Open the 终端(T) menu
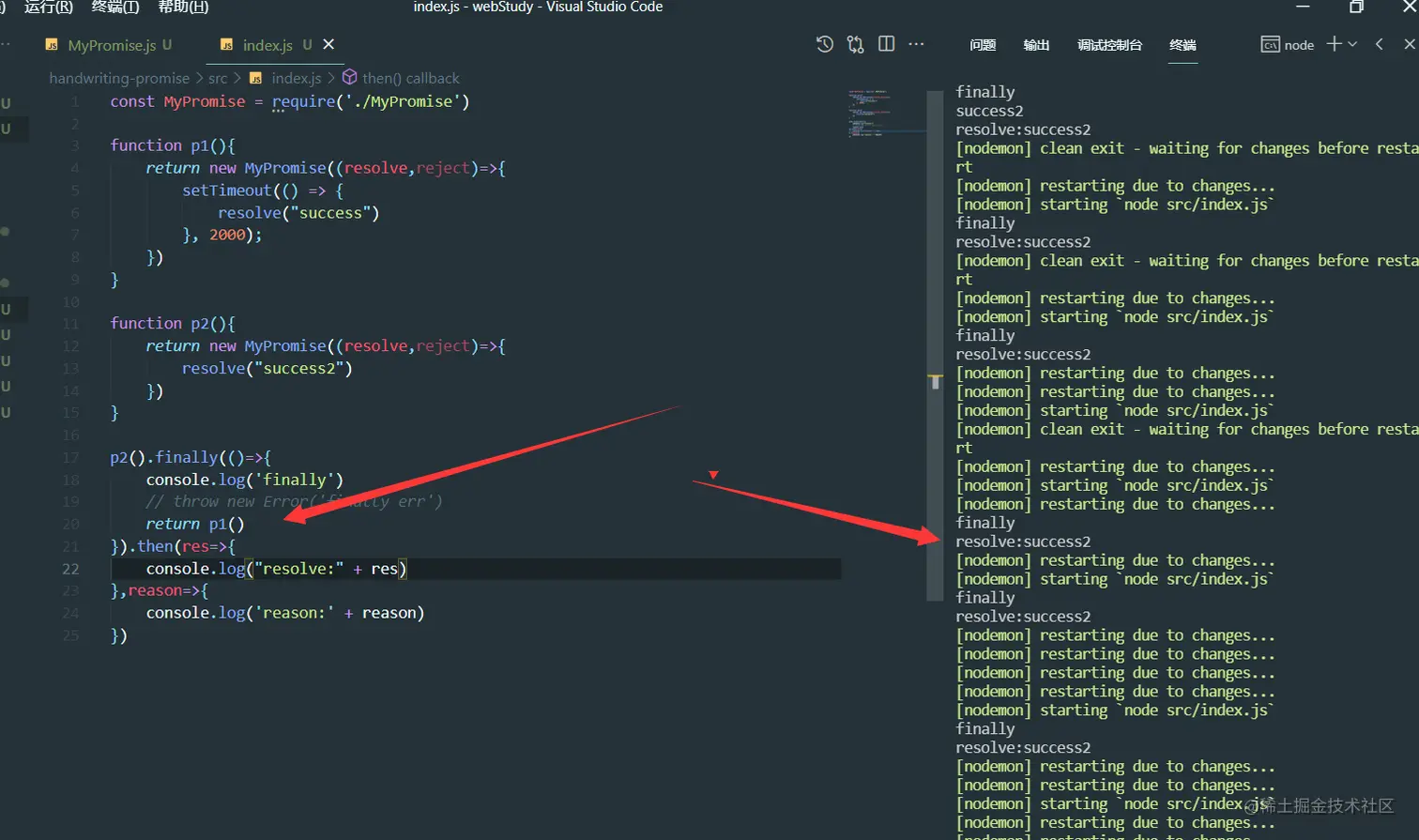The image size is (1419, 840). [x=115, y=8]
